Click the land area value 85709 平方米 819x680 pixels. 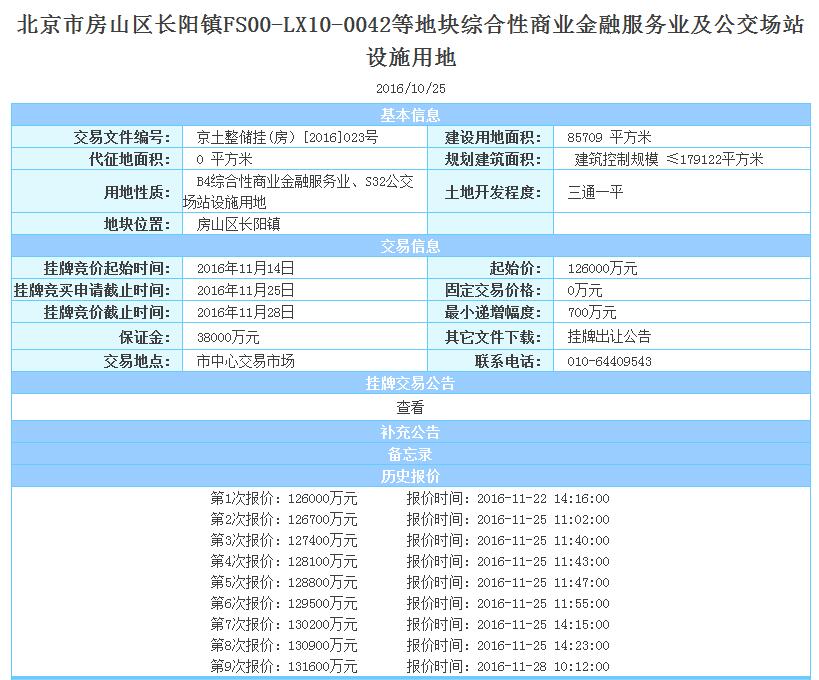click(x=609, y=137)
